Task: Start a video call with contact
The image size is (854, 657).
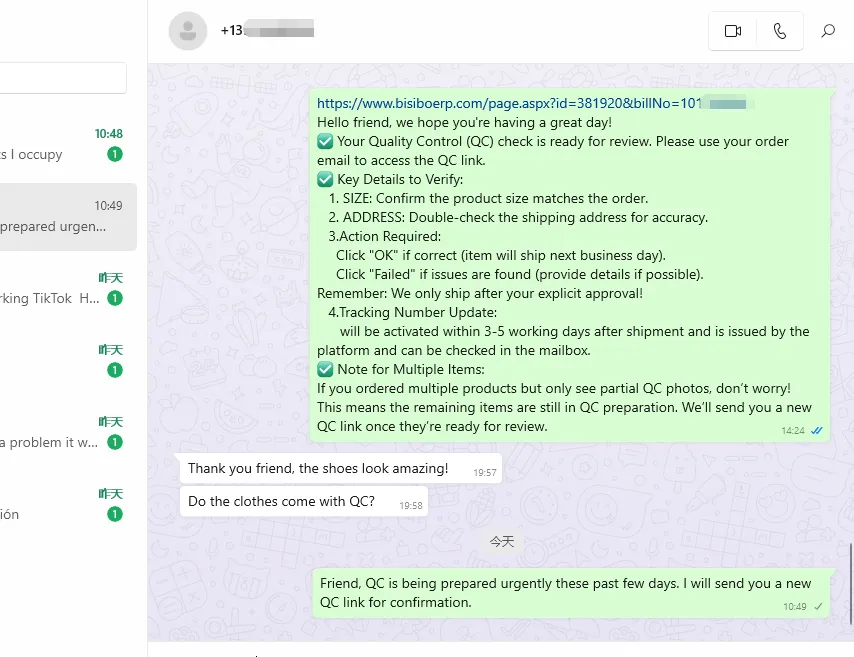Action: coord(733,31)
